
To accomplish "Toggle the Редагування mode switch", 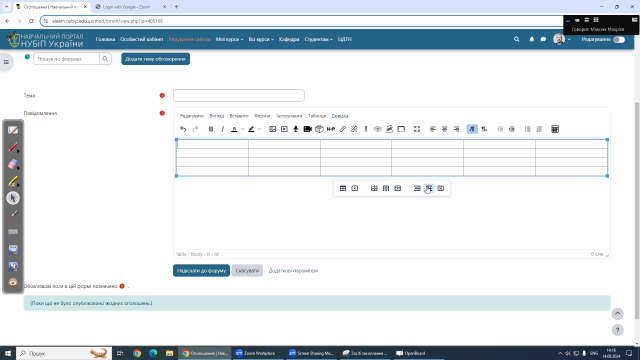I will 619,40.
